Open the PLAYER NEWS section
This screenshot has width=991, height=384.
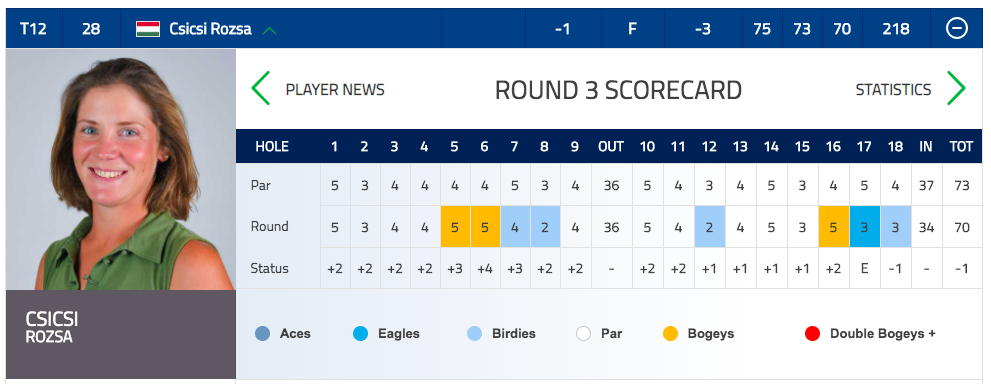pyautogui.click(x=335, y=90)
